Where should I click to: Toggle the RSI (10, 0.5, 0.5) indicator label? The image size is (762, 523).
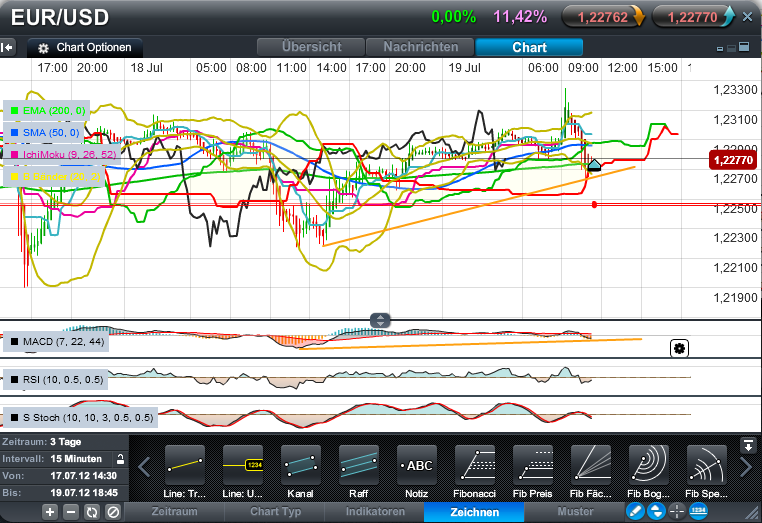tap(55, 380)
